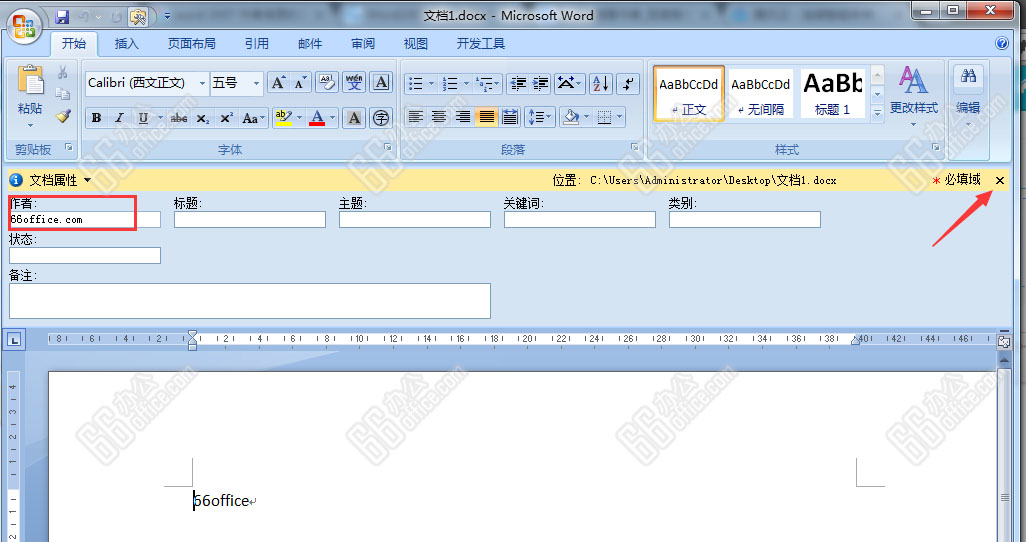Save the document from quick access toolbar
The image size is (1026, 542).
[62, 16]
